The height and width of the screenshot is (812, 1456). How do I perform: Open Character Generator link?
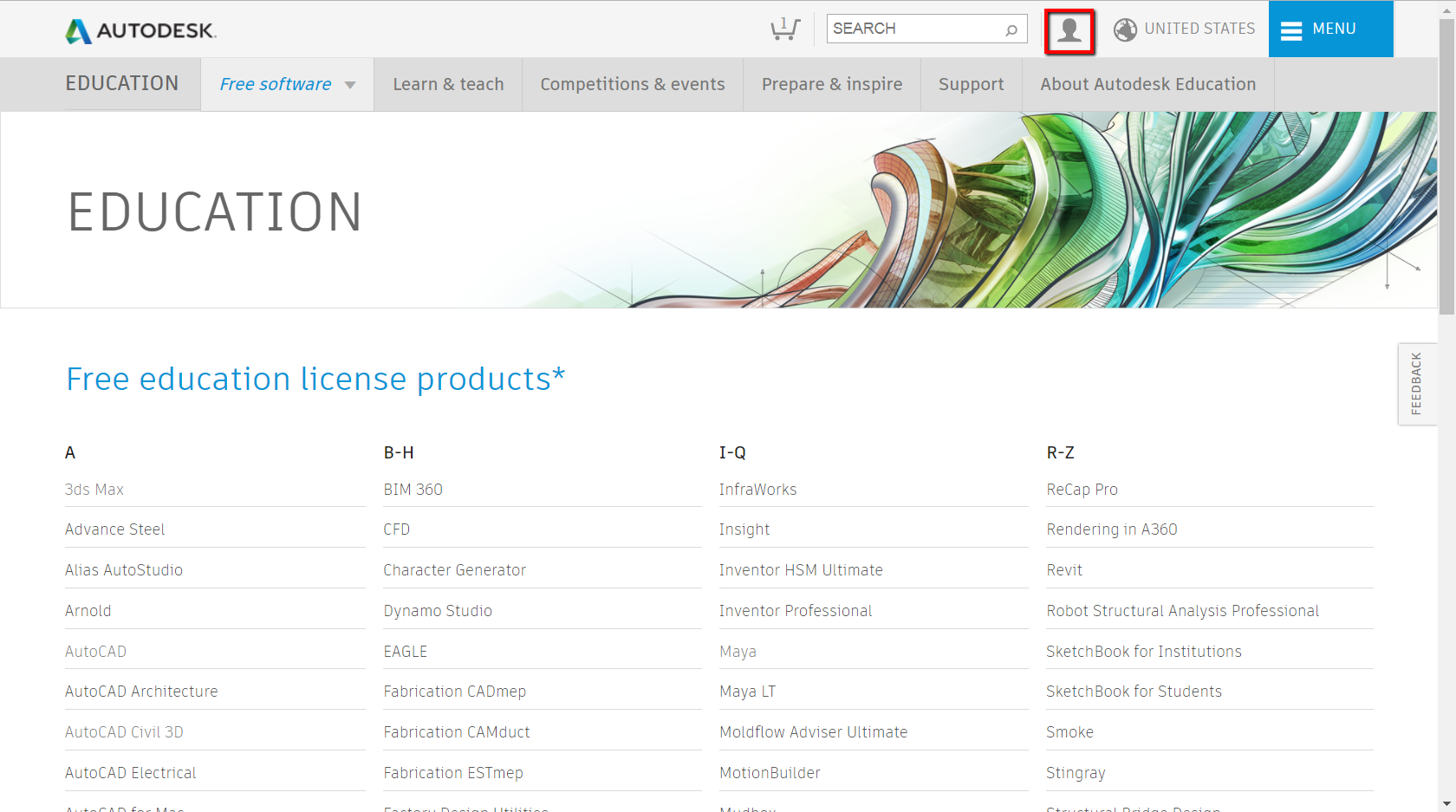pos(455,570)
